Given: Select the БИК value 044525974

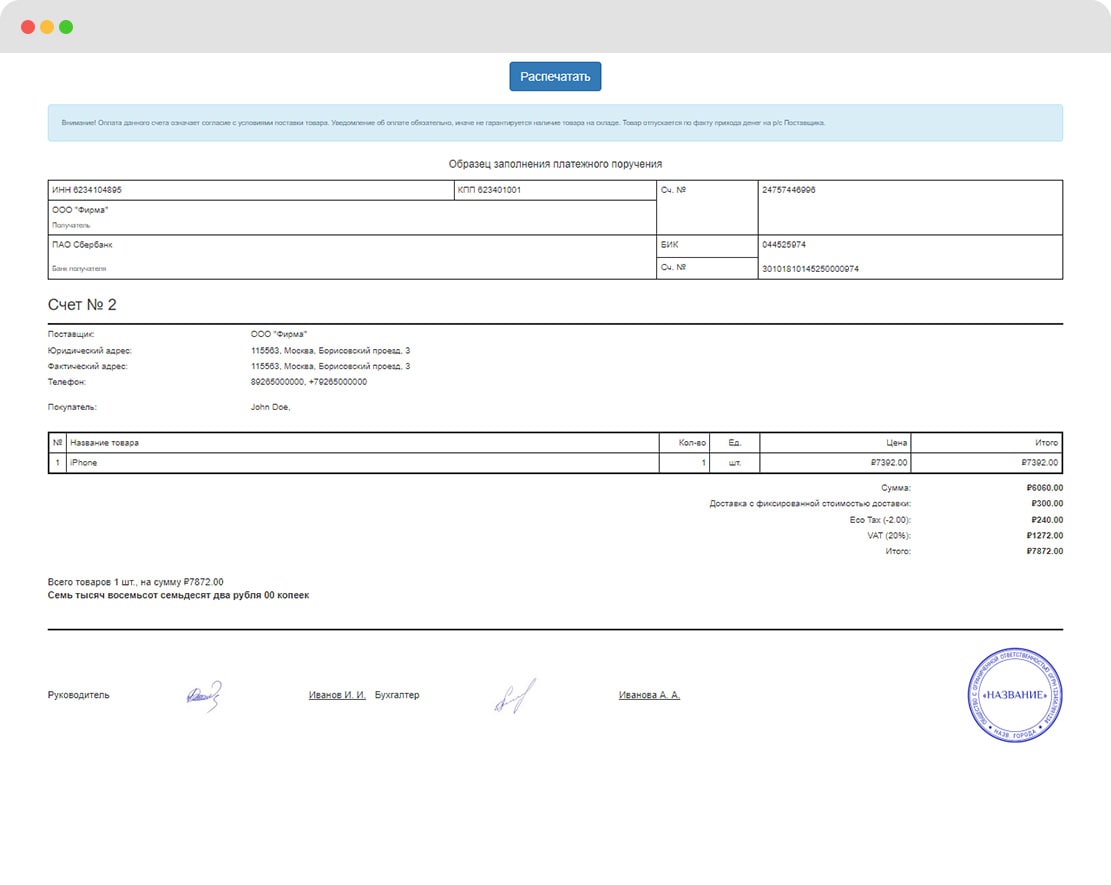Looking at the screenshot, I should [784, 244].
